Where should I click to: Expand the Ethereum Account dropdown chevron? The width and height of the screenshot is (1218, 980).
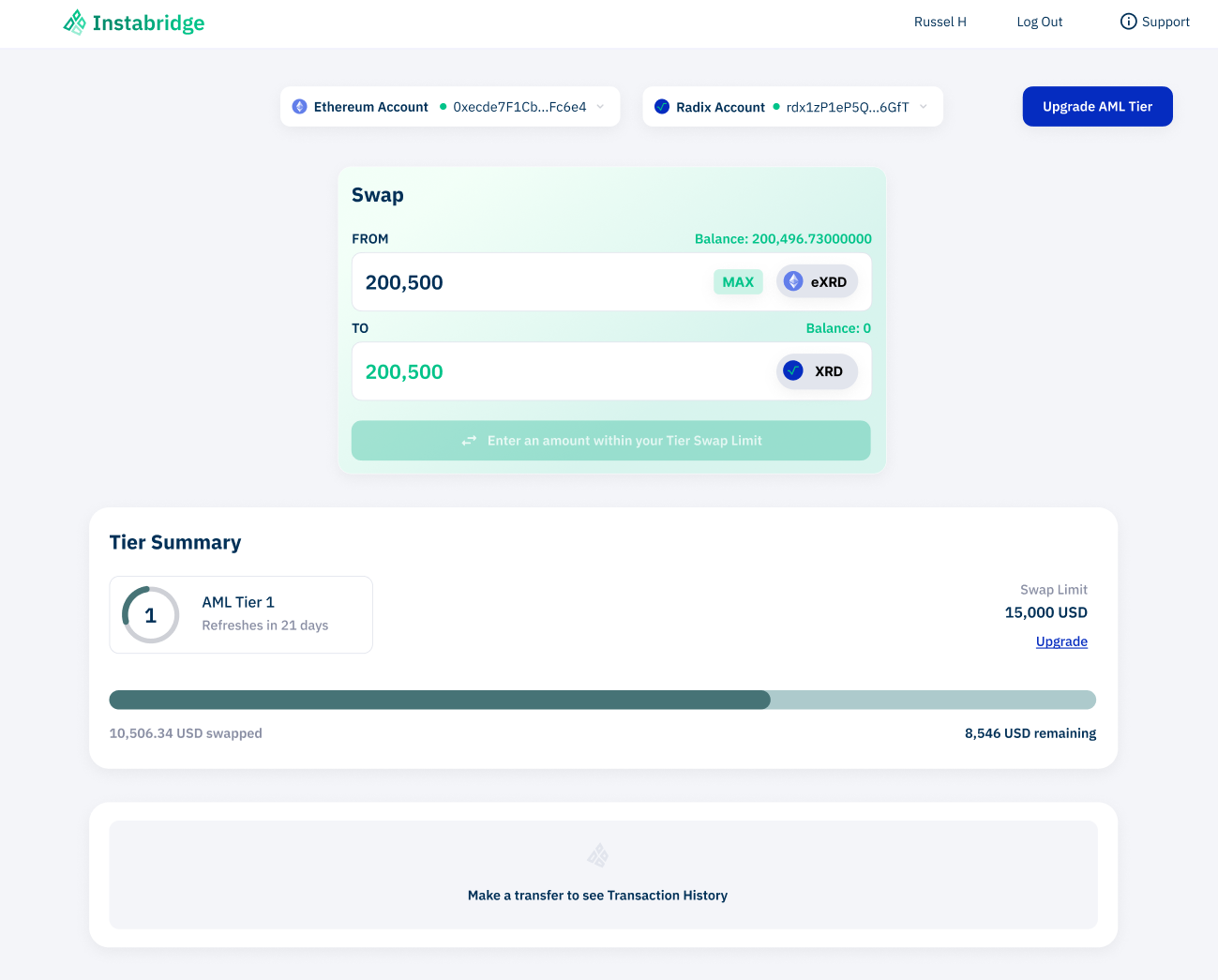[600, 107]
